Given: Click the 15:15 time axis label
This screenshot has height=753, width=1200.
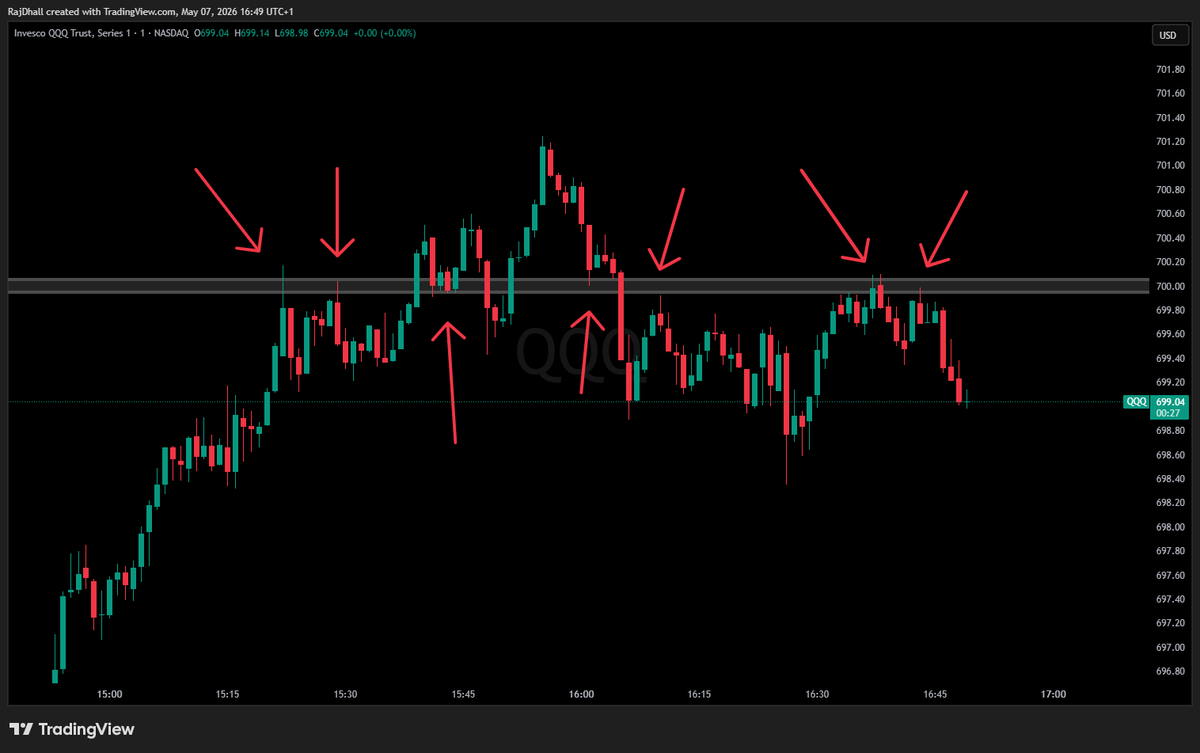Looking at the screenshot, I should tap(228, 694).
